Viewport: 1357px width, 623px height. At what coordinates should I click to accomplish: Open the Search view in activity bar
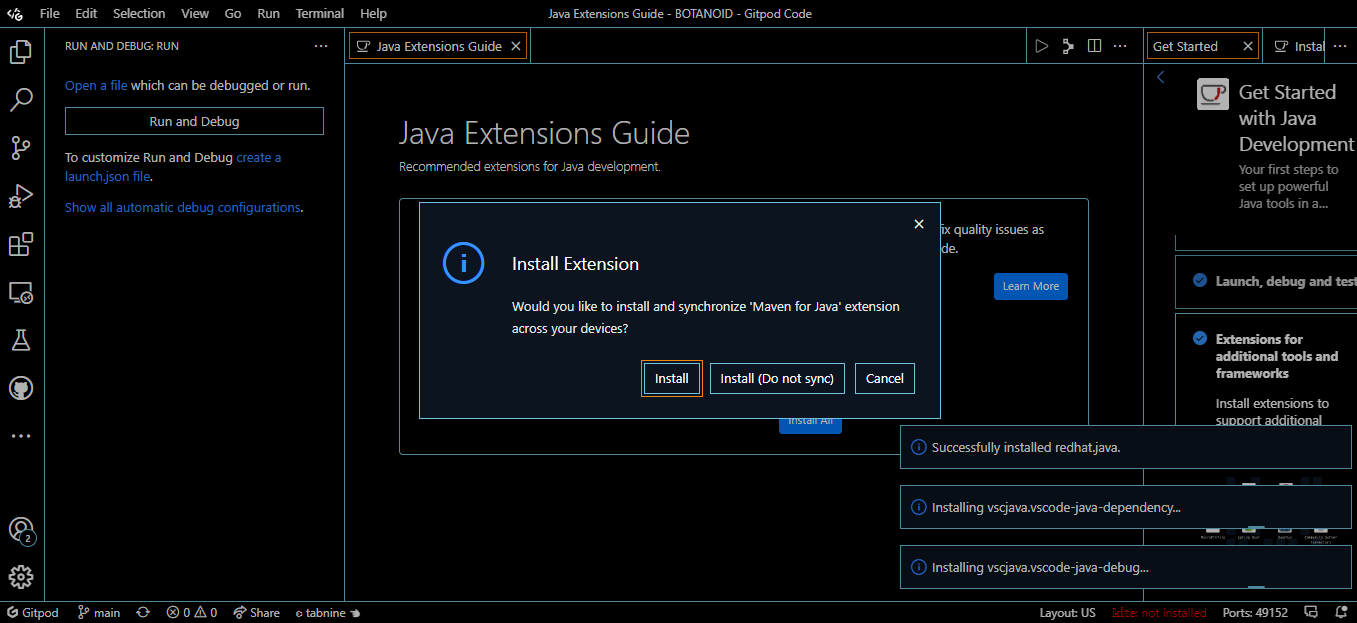coord(21,100)
